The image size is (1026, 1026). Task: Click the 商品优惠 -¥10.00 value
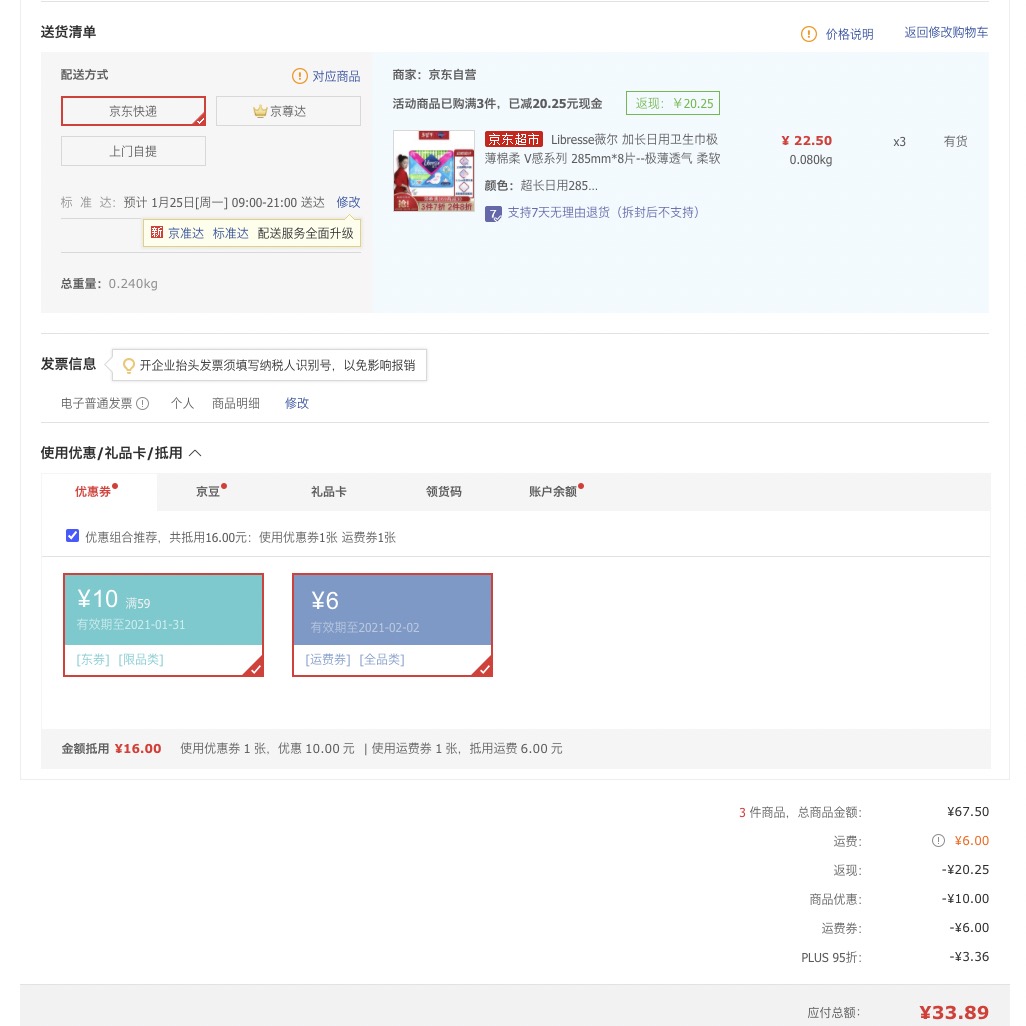pos(965,899)
